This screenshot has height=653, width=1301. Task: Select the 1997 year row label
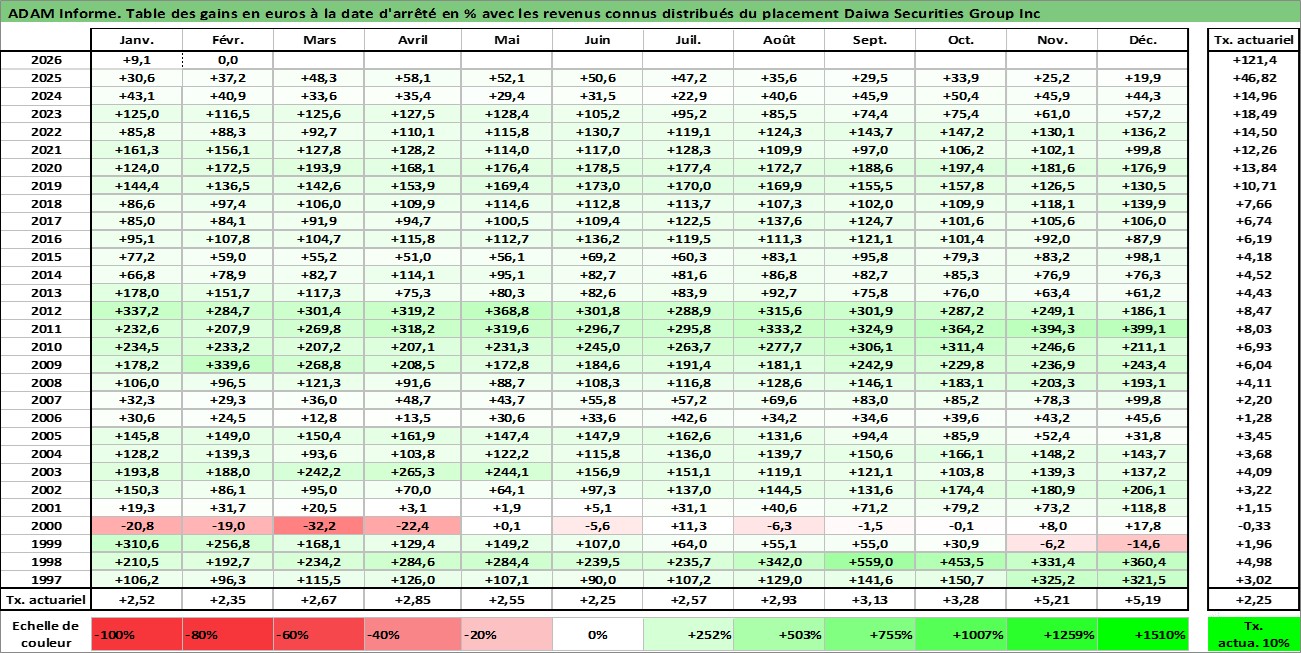46,581
